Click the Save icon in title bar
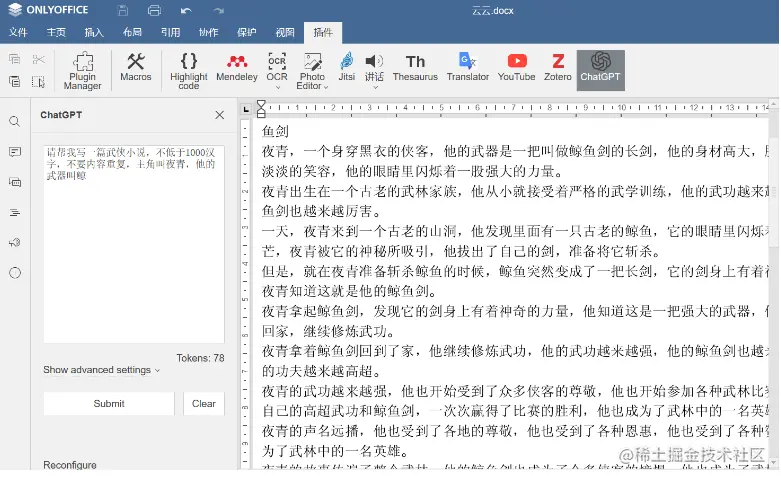 123,10
